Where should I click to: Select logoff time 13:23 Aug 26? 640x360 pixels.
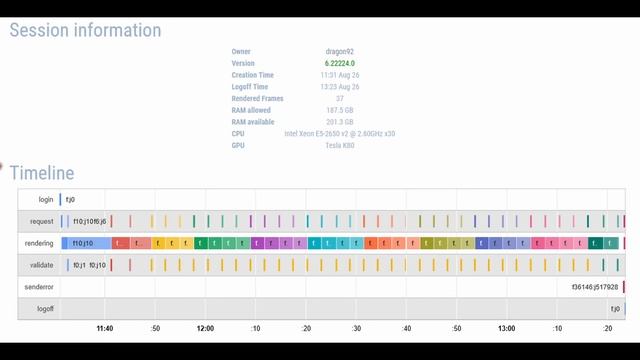pos(340,87)
